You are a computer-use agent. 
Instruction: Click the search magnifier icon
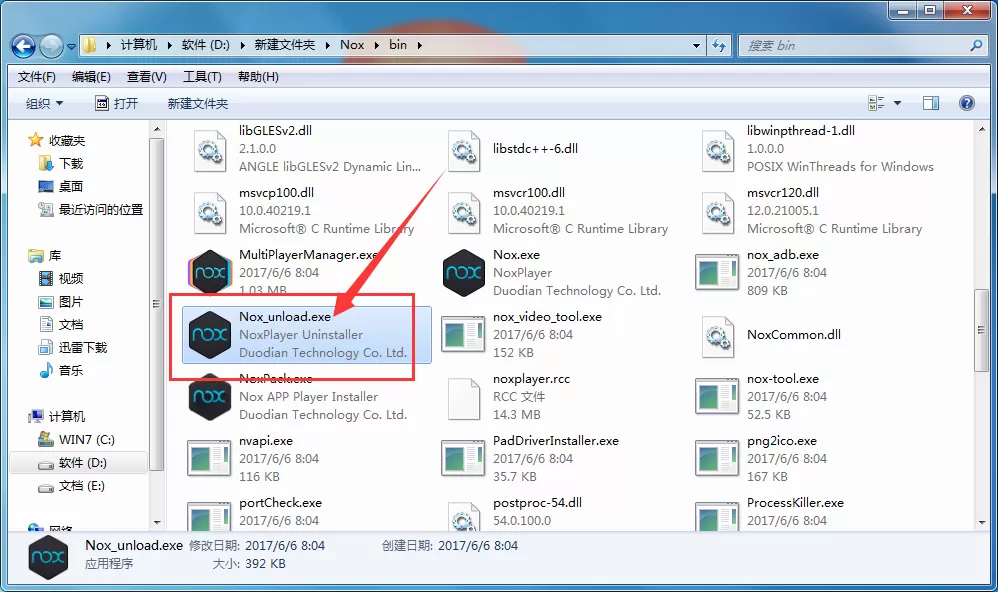point(976,45)
